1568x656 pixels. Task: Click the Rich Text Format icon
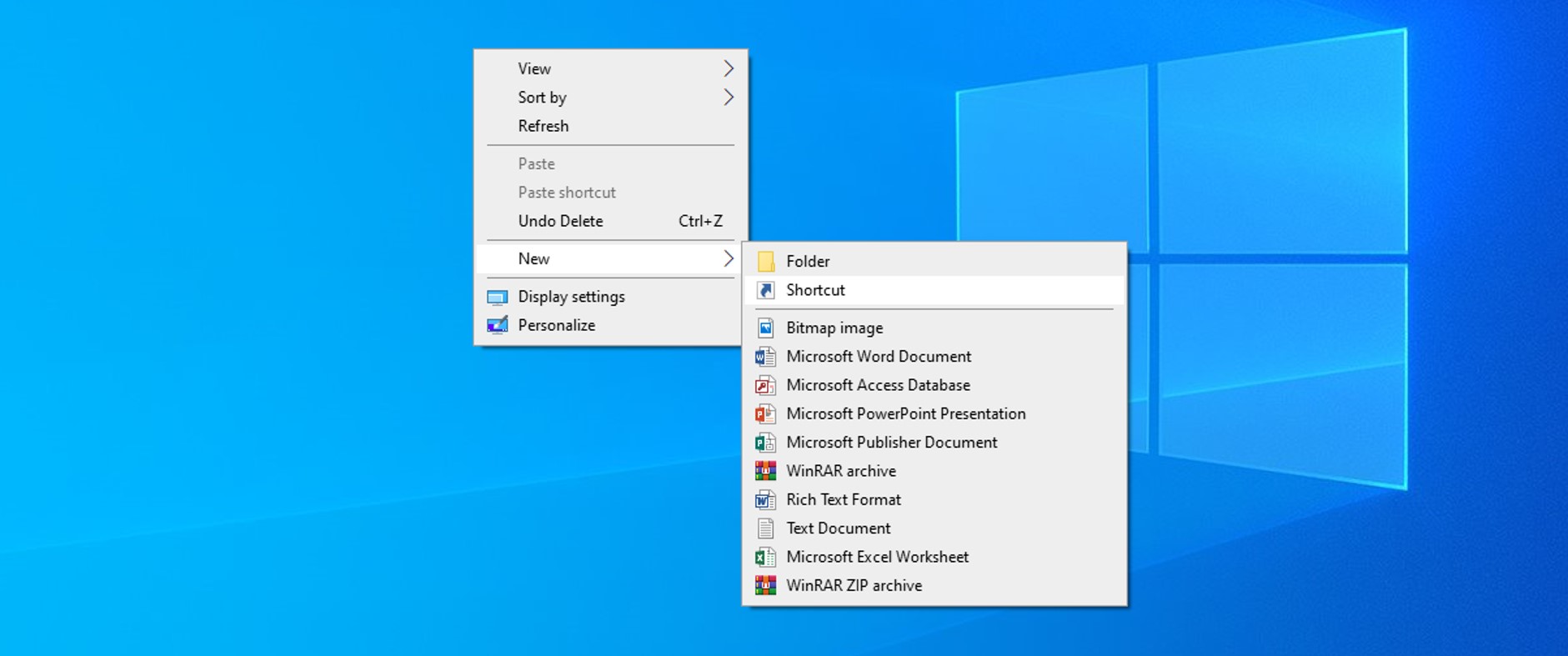click(x=765, y=499)
